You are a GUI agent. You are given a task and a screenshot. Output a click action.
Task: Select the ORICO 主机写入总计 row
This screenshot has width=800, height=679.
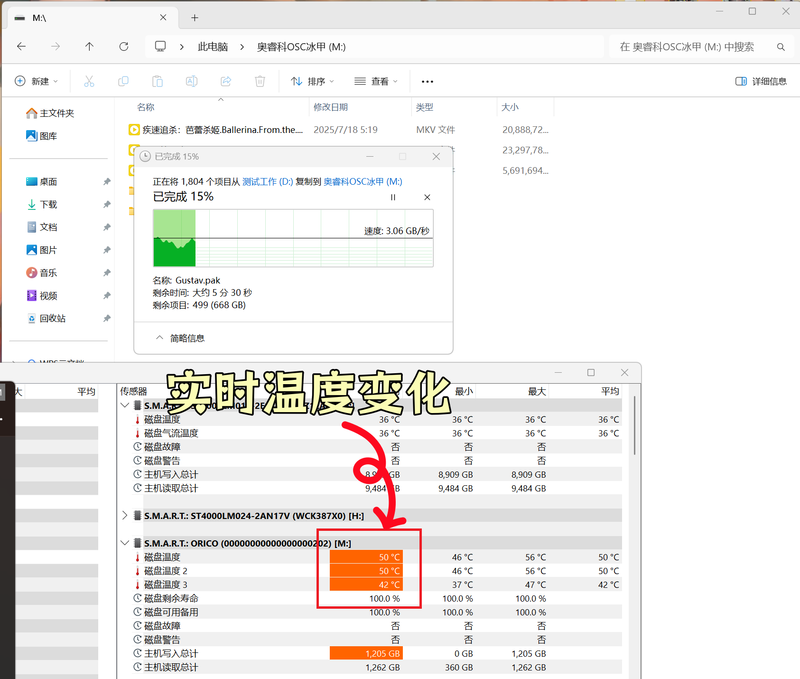coord(377,653)
